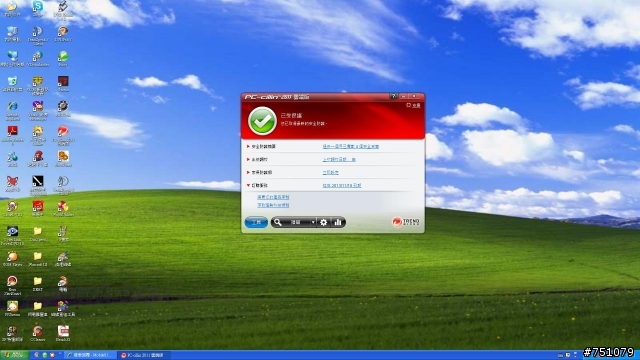
Task: Click the Trend Micro logo in PC-cillin
Action: coord(405,222)
